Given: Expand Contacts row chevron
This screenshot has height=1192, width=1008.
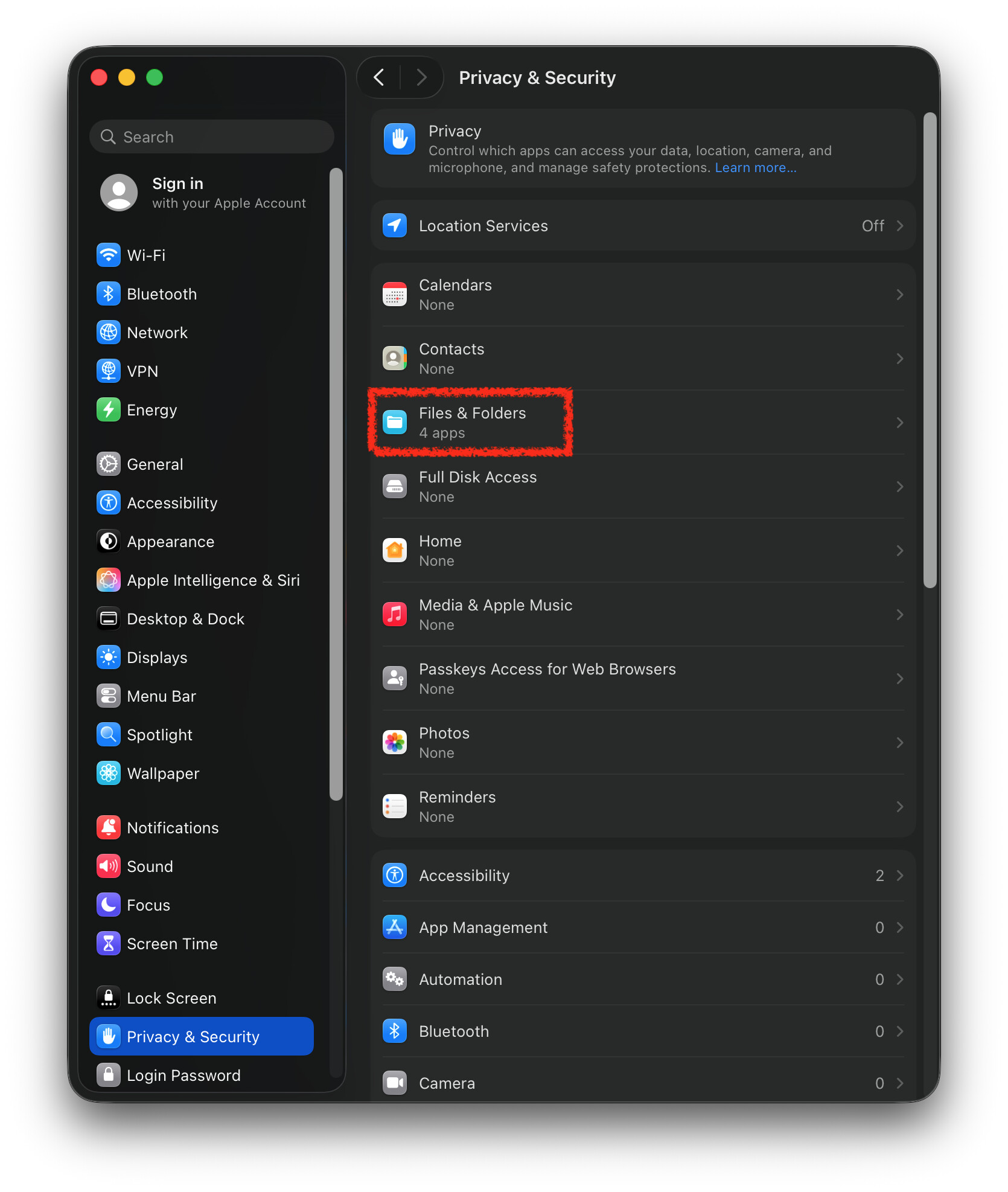Looking at the screenshot, I should 899,358.
